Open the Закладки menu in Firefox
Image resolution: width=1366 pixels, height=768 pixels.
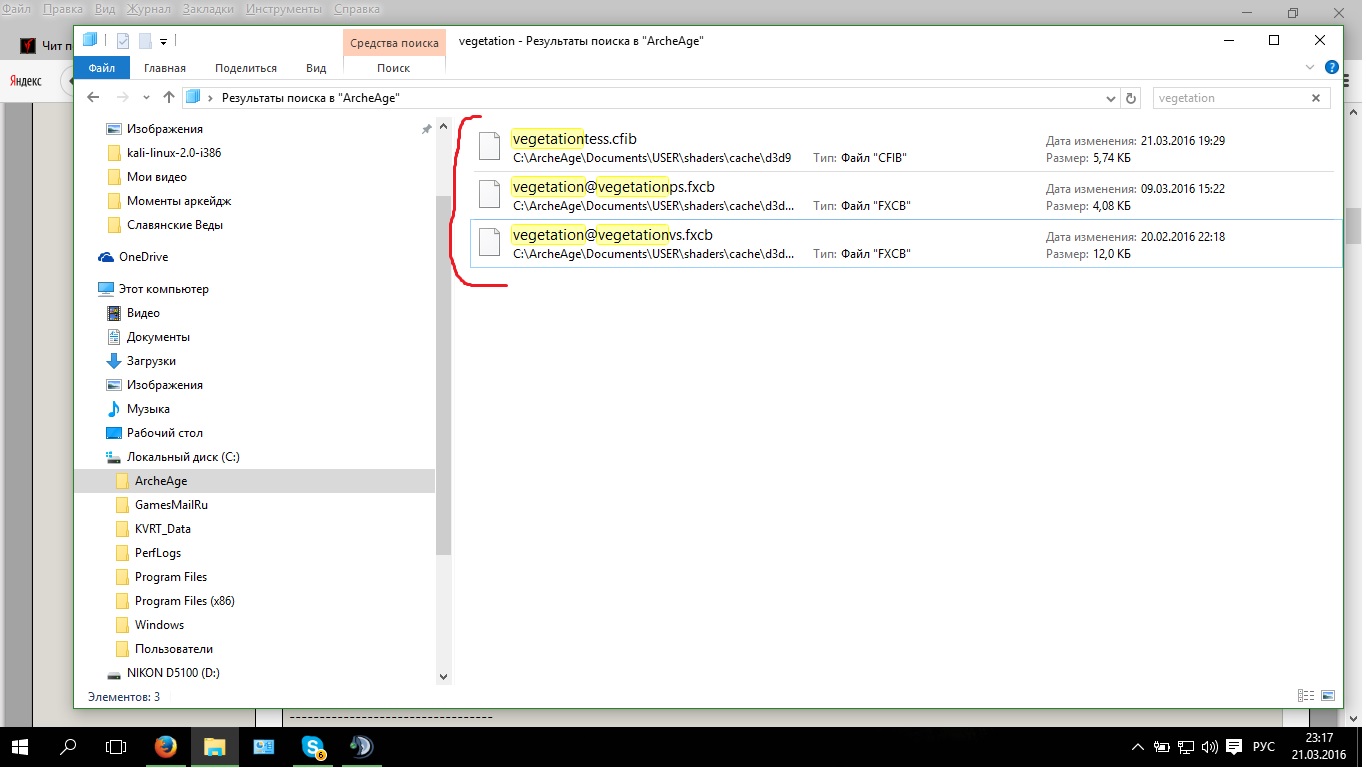(x=209, y=9)
